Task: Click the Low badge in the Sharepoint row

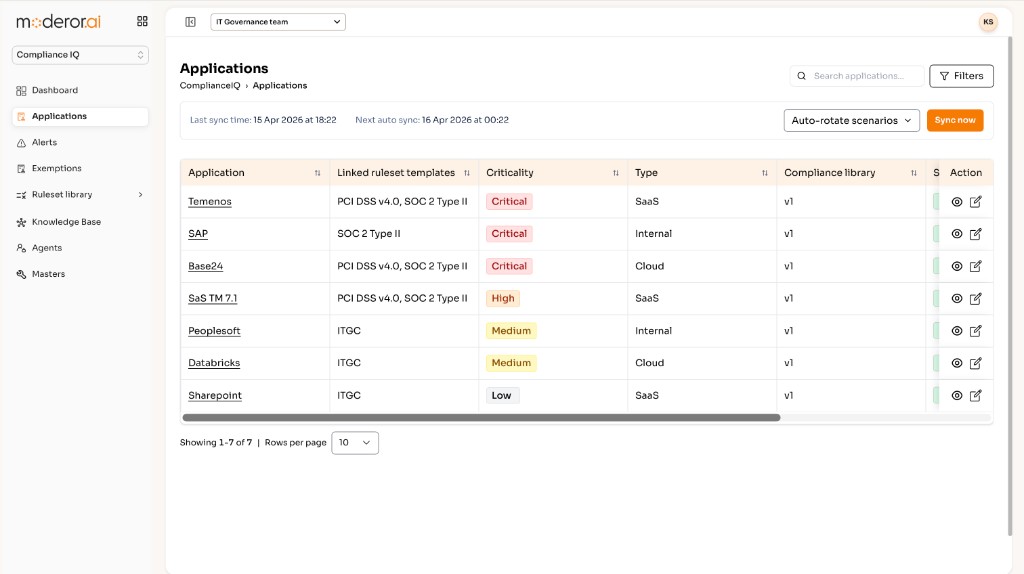Action: [x=502, y=396]
